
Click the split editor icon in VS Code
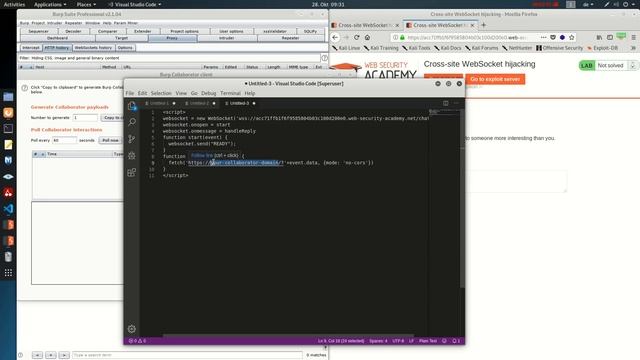point(446,103)
